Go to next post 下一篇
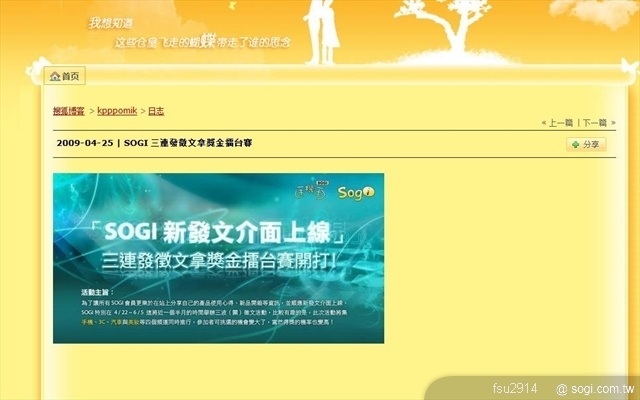The height and width of the screenshot is (400, 640). (x=599, y=122)
